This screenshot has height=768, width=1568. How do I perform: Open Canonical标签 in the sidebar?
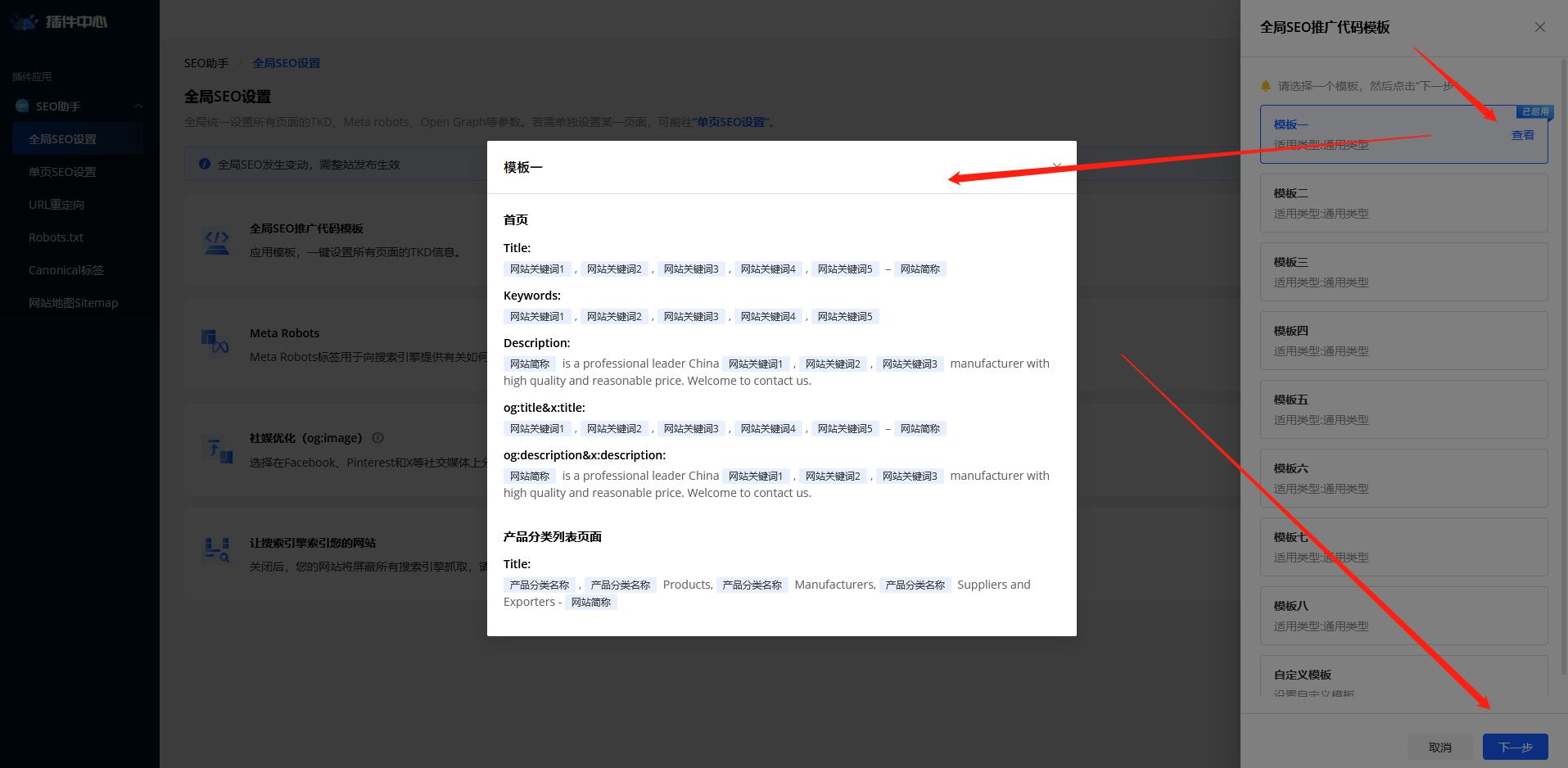point(66,270)
